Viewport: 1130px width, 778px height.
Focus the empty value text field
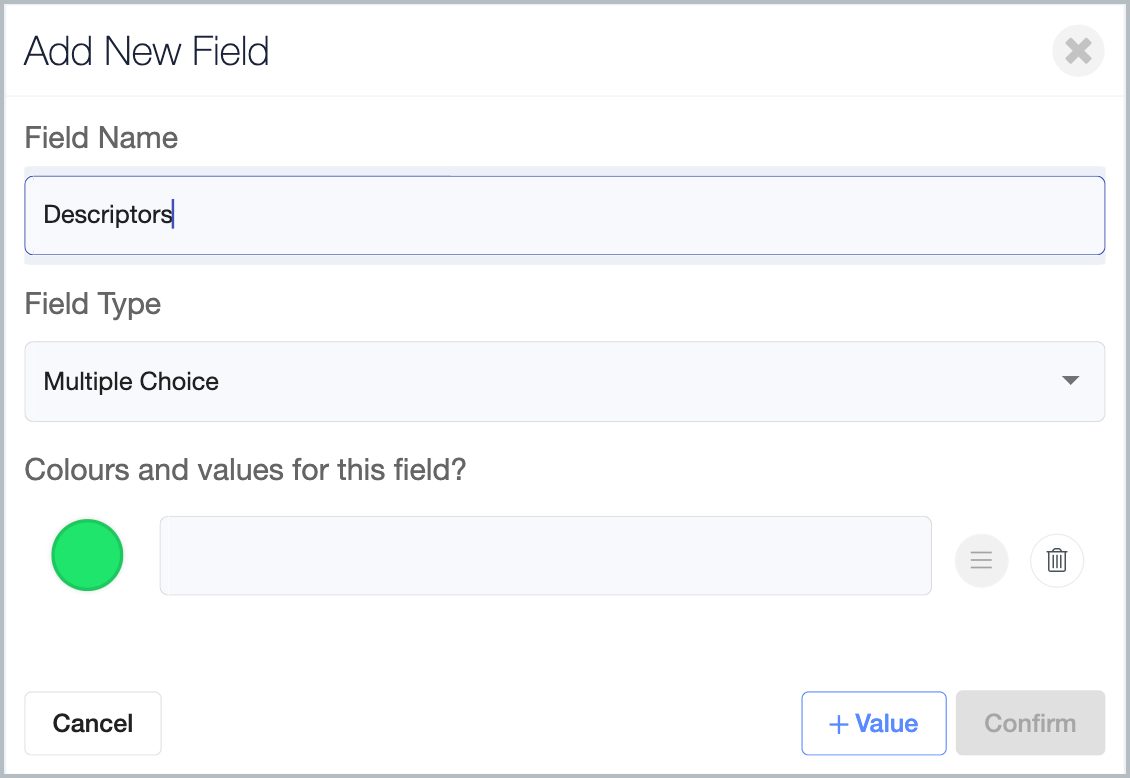545,556
